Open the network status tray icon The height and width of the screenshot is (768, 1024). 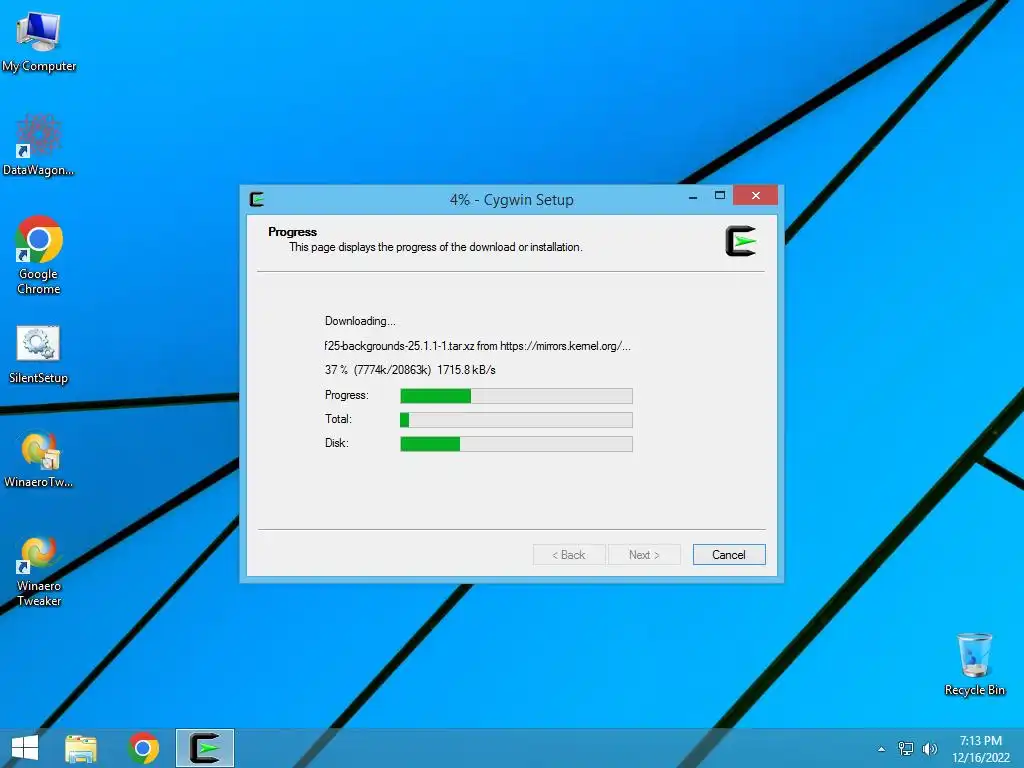click(906, 749)
